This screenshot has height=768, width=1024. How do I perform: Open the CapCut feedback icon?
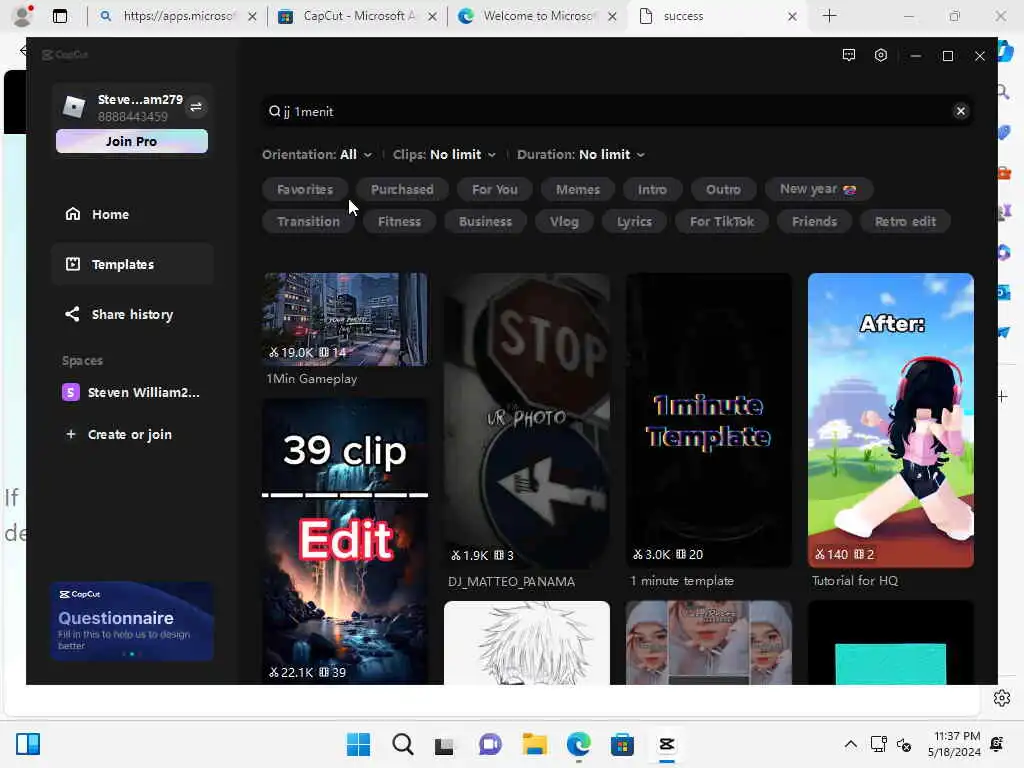(848, 56)
